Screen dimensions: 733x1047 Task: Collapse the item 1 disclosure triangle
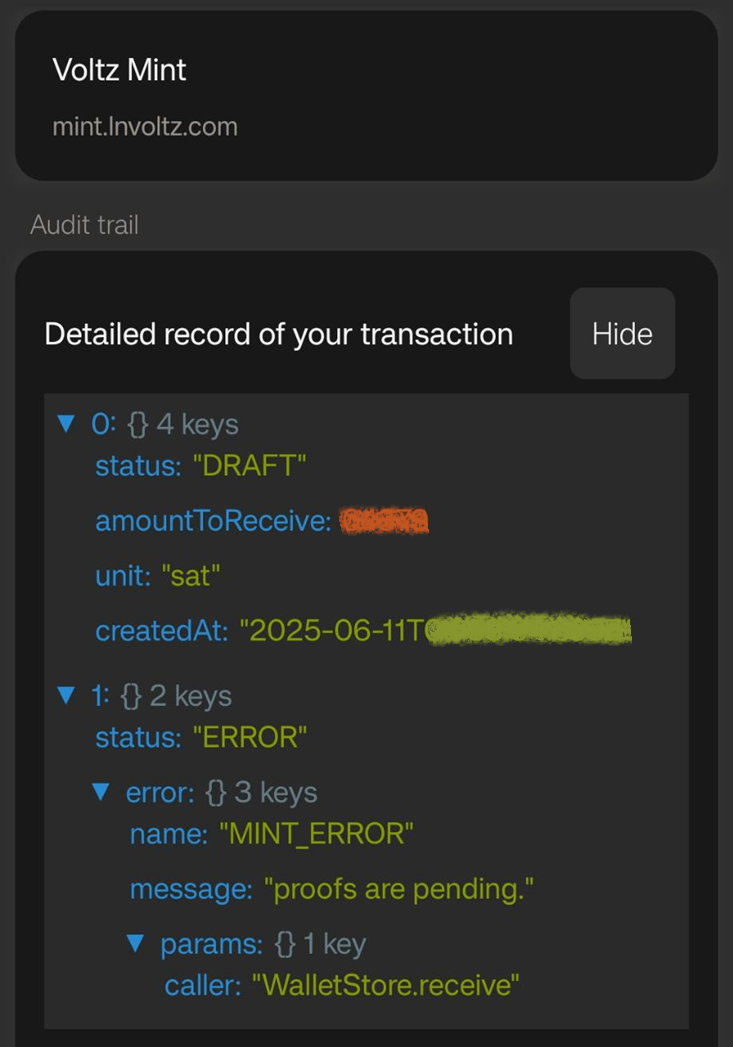(66, 695)
